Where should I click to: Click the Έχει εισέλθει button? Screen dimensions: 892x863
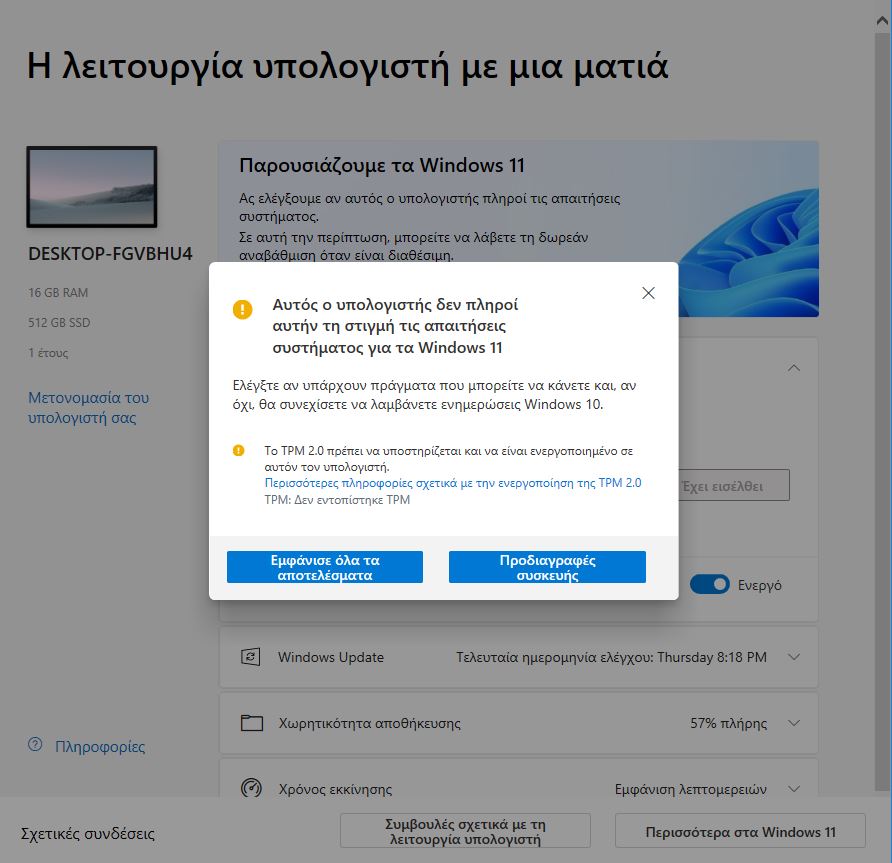pos(734,485)
